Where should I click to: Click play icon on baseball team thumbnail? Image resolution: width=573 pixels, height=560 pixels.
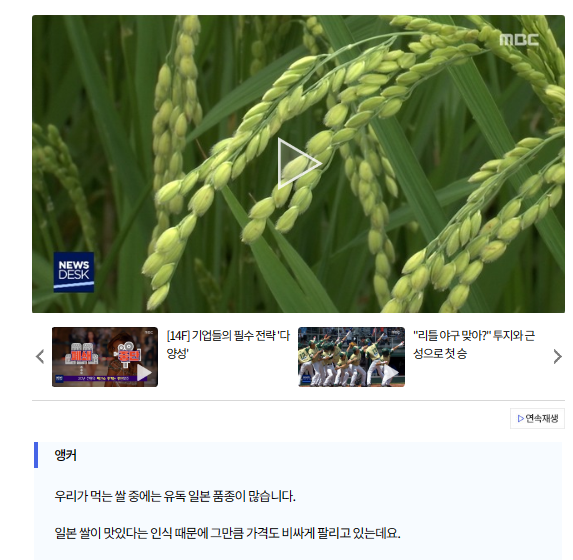391,373
